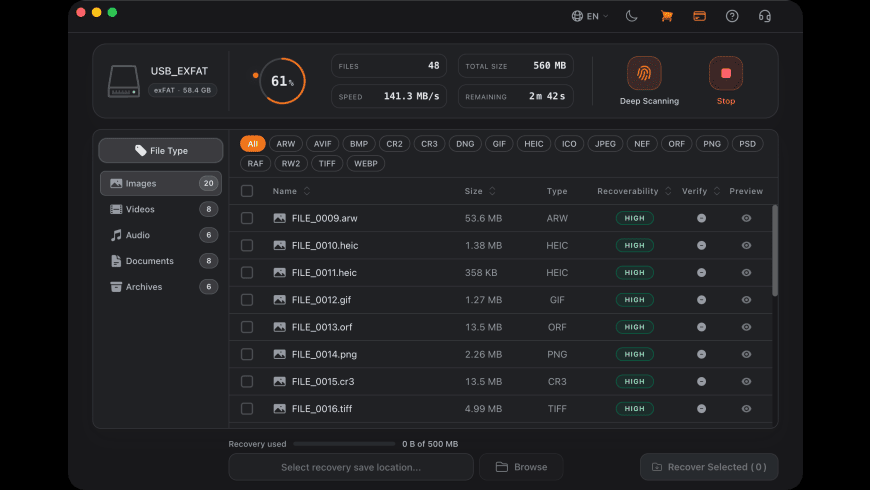Click the Browse button
This screenshot has width=870, height=490.
click(x=521, y=467)
